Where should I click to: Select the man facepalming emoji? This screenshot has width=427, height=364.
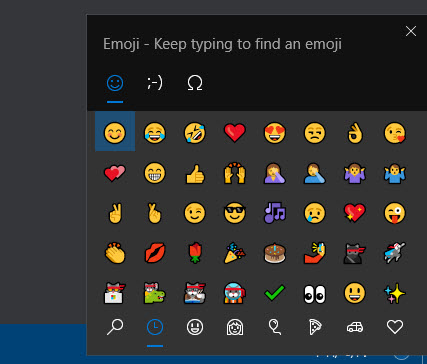point(315,173)
